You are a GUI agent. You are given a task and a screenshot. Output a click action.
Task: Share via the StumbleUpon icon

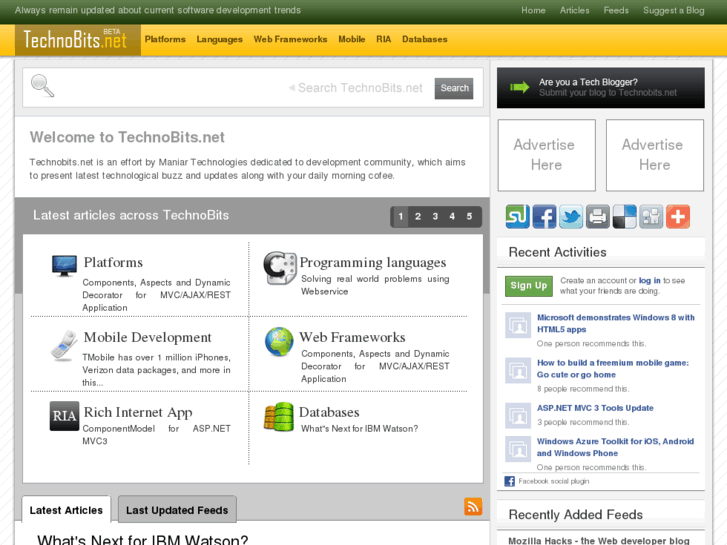(x=517, y=217)
